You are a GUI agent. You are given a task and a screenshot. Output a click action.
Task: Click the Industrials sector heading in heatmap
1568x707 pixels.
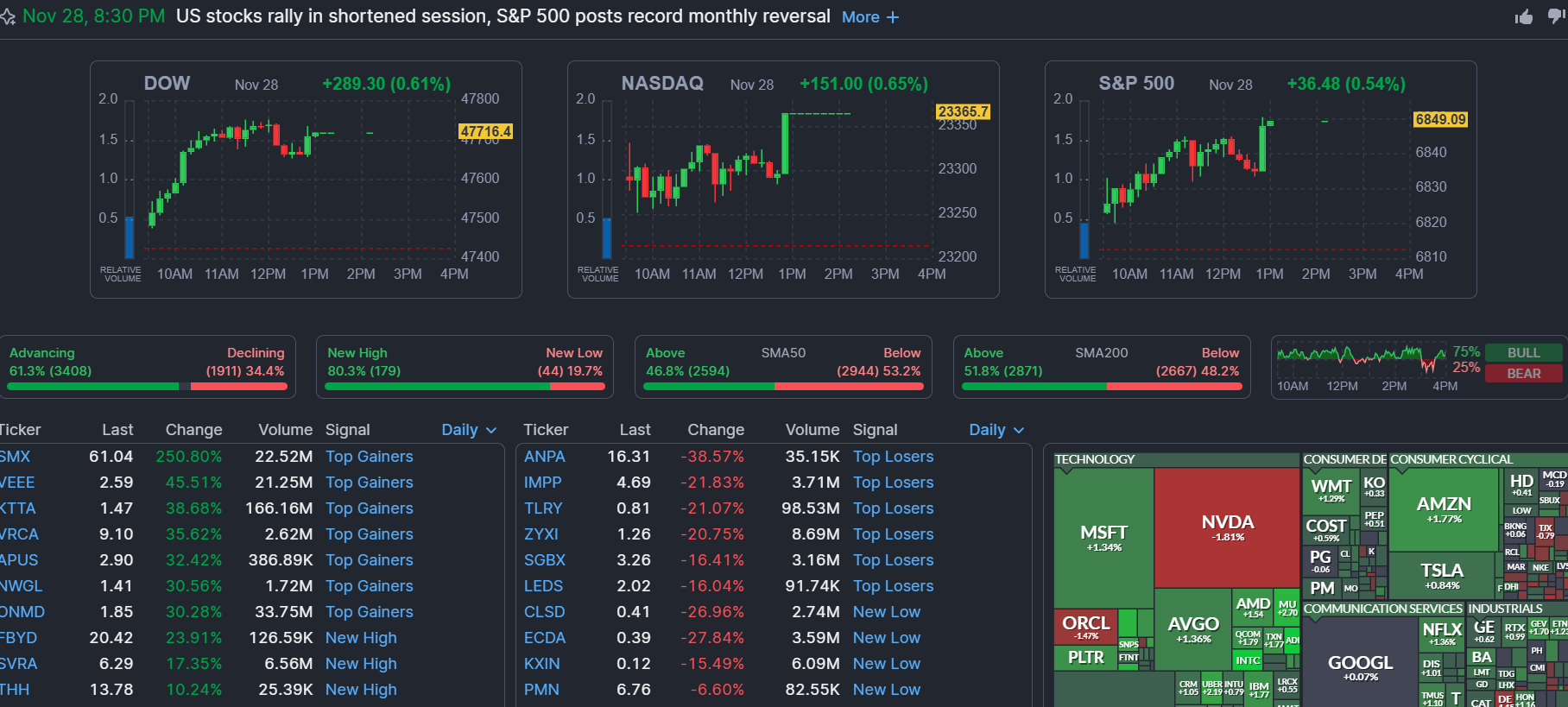point(1505,609)
